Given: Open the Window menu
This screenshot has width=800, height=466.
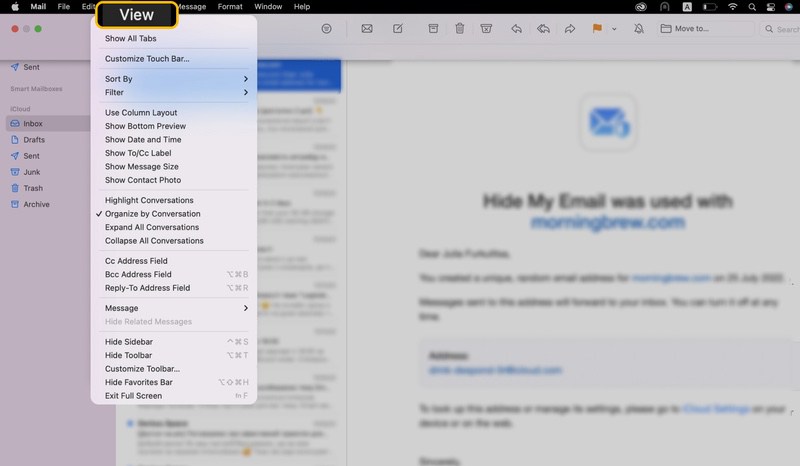Looking at the screenshot, I should [x=268, y=7].
